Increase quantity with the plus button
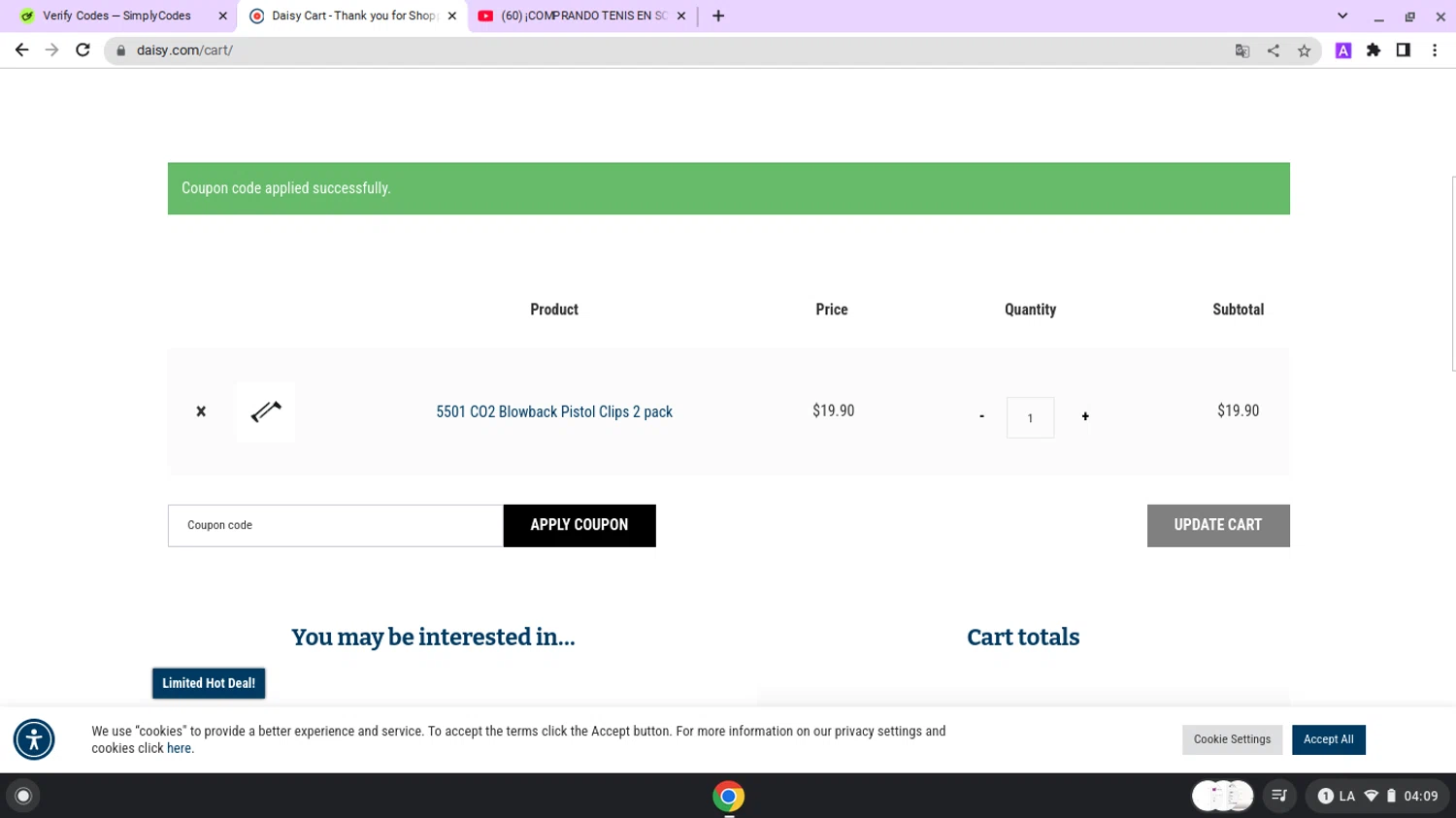The image size is (1456, 818). click(1085, 416)
